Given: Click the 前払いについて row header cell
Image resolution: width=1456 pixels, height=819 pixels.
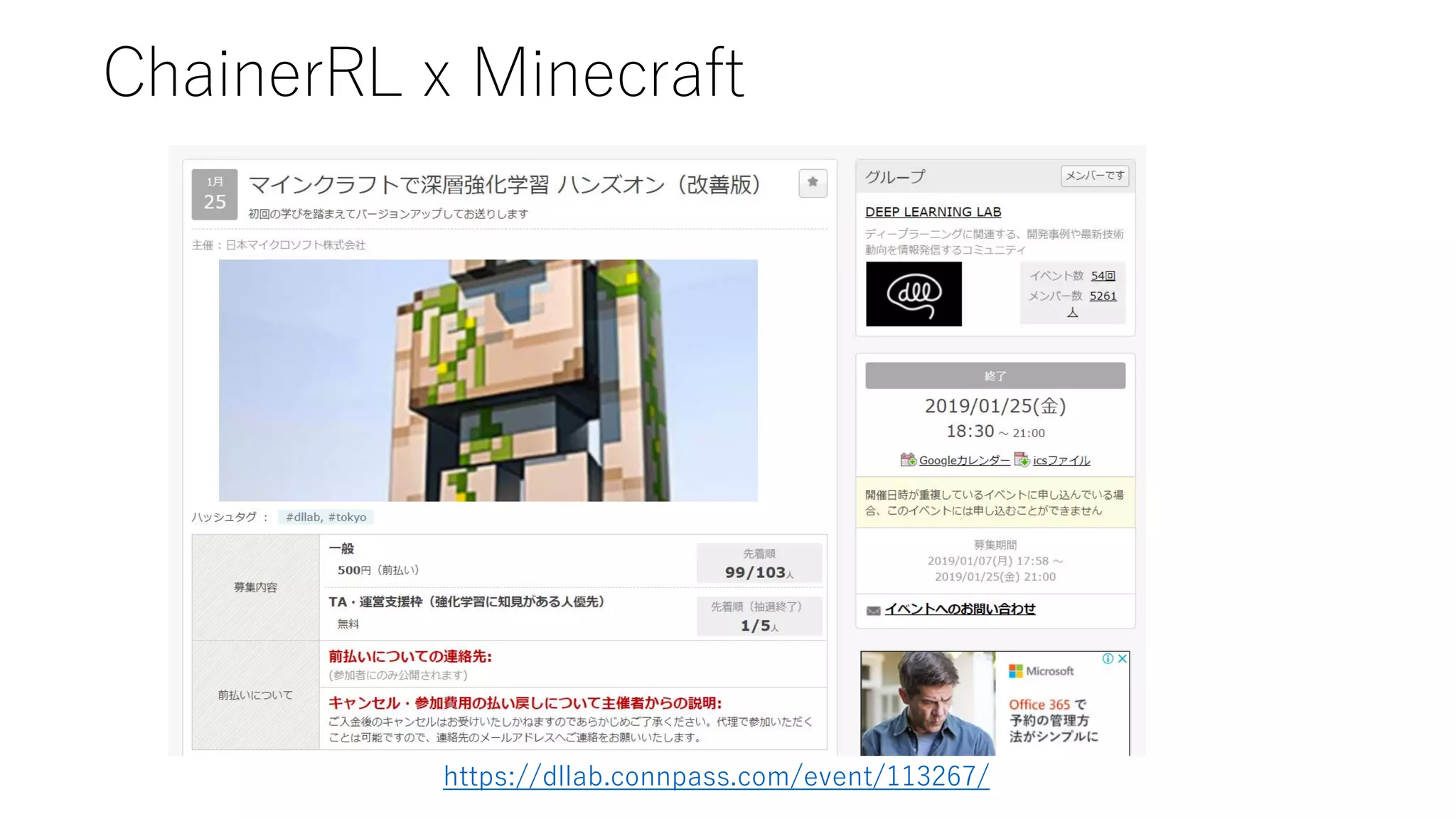Looking at the screenshot, I should coord(255,695).
